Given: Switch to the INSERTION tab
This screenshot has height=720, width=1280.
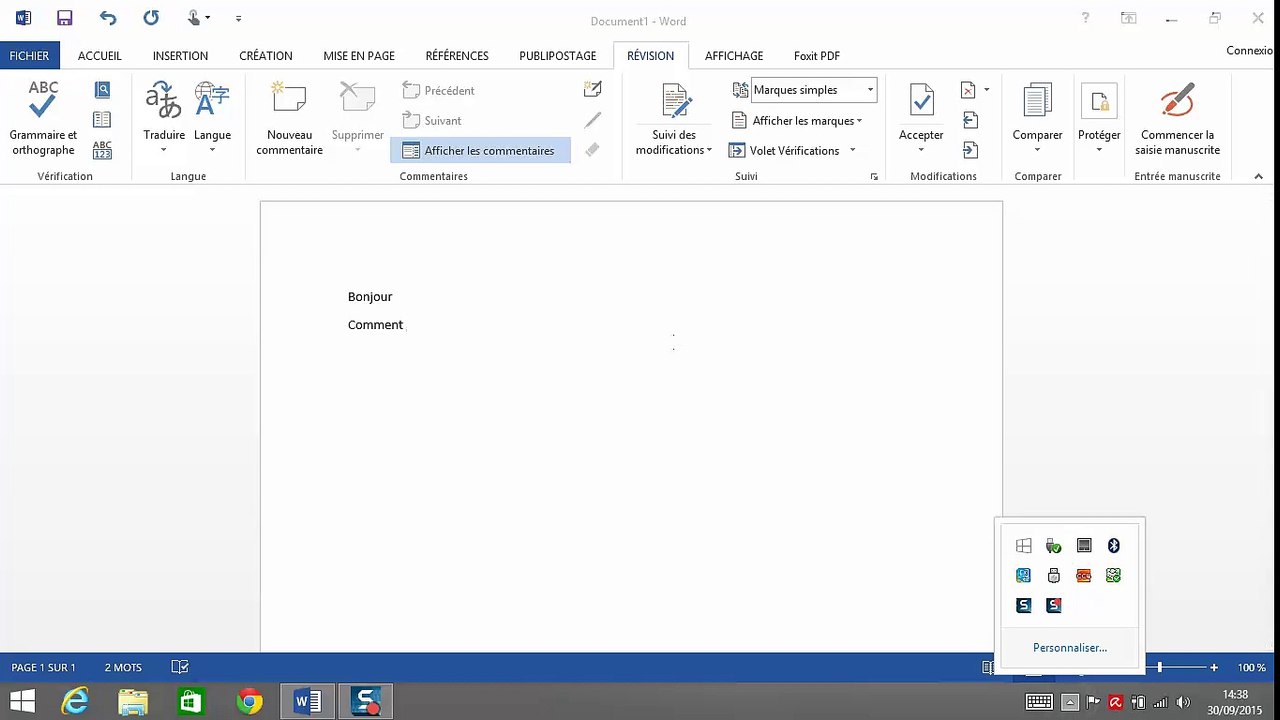Looking at the screenshot, I should tap(180, 56).
